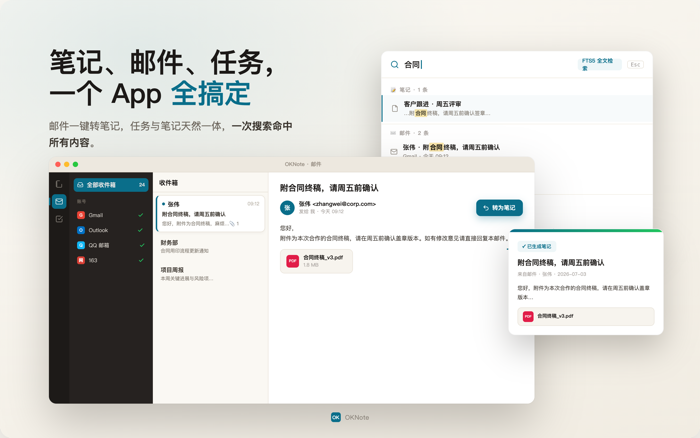
Task: Click the red close button of OKNote window
Action: click(x=58, y=164)
